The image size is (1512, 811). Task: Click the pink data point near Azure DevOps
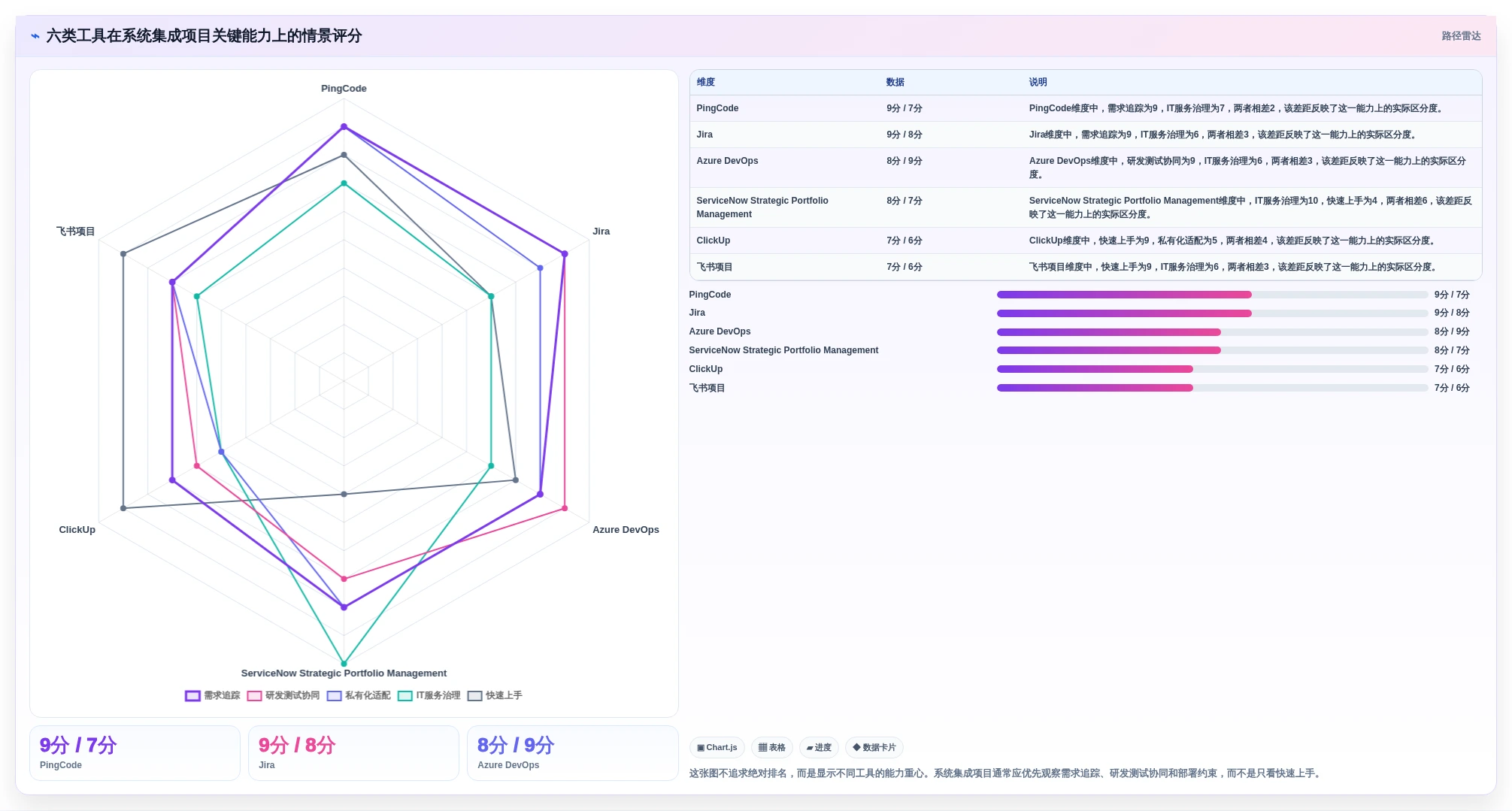(565, 509)
